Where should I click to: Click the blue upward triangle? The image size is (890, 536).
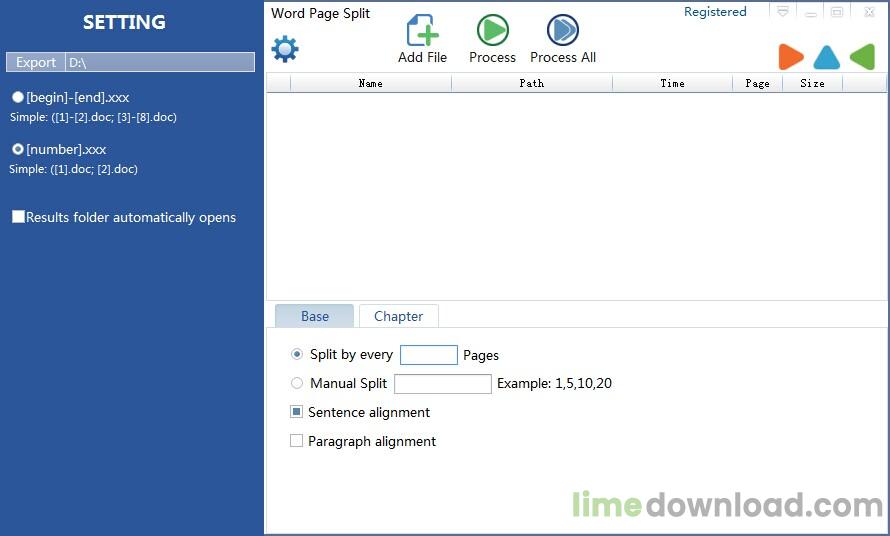pos(826,57)
